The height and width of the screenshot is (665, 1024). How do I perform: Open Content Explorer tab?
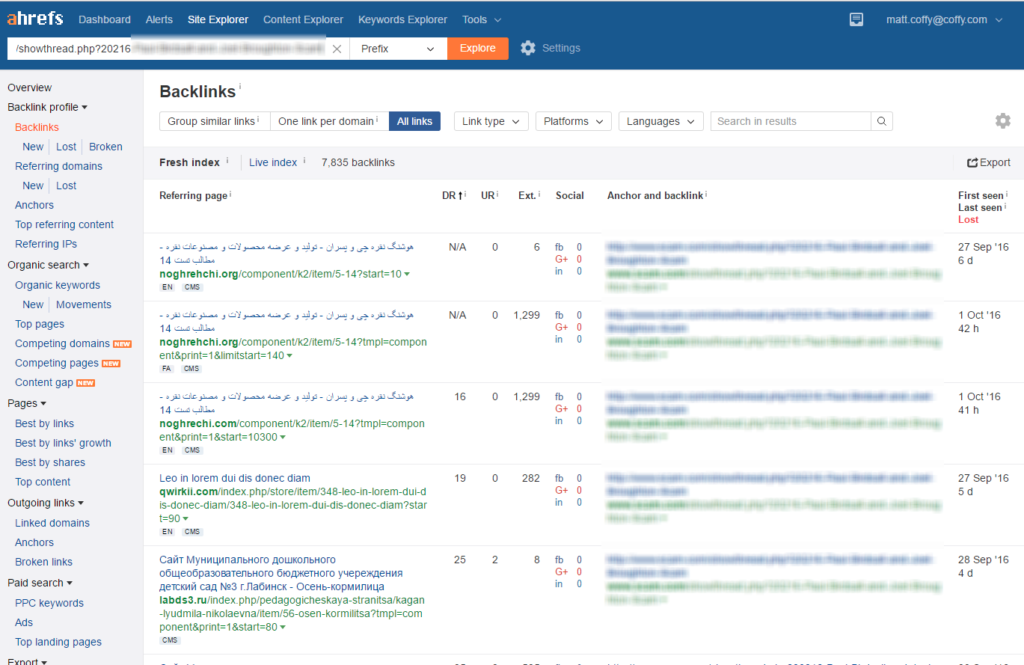point(303,20)
